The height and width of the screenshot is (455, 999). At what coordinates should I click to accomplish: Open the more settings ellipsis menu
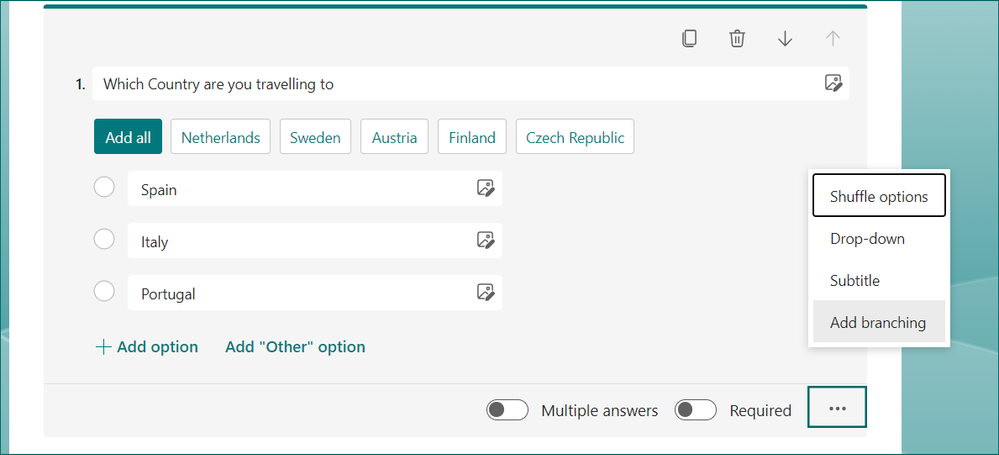837,409
